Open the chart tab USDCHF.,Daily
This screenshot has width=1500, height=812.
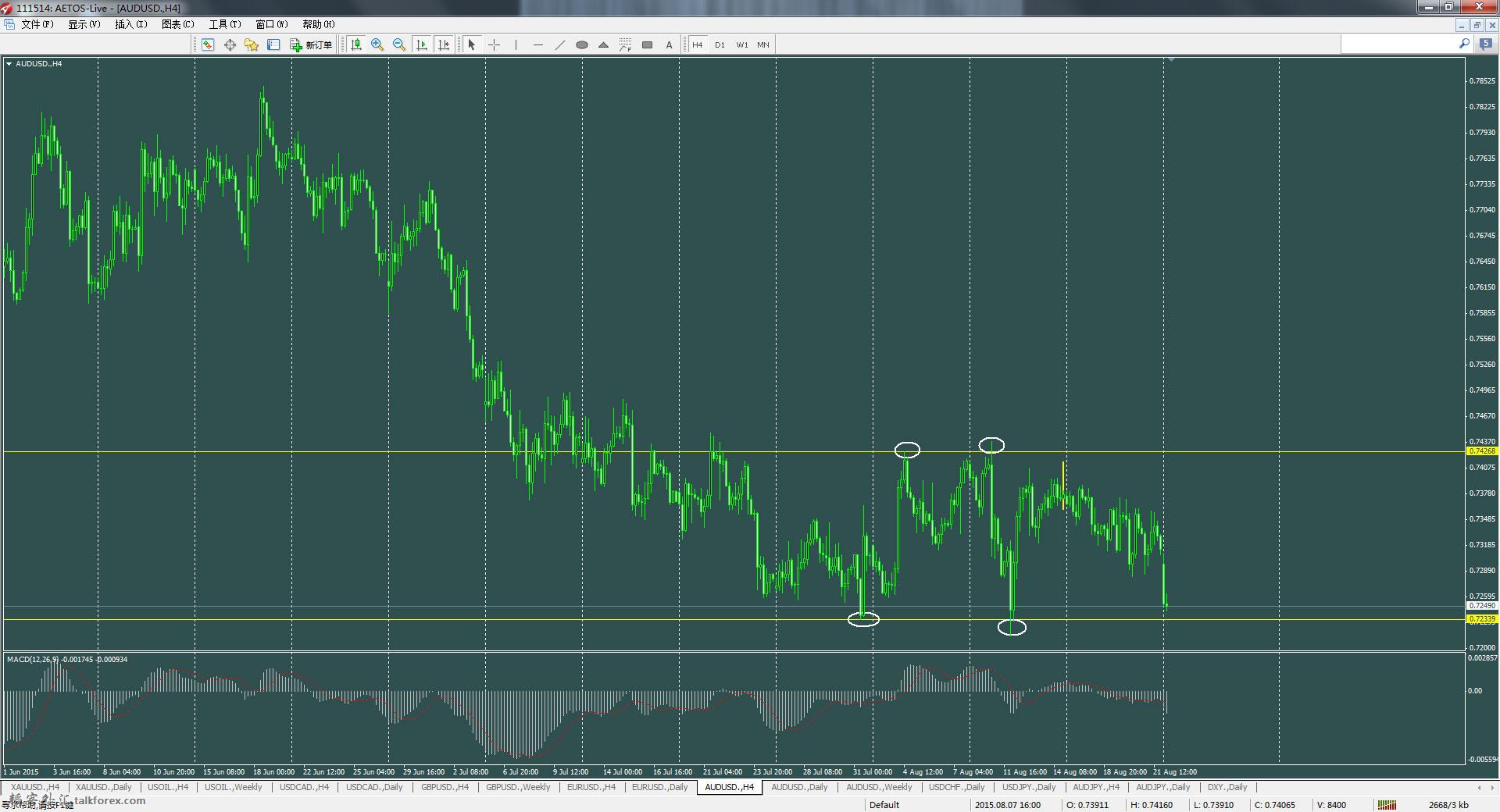[957, 787]
